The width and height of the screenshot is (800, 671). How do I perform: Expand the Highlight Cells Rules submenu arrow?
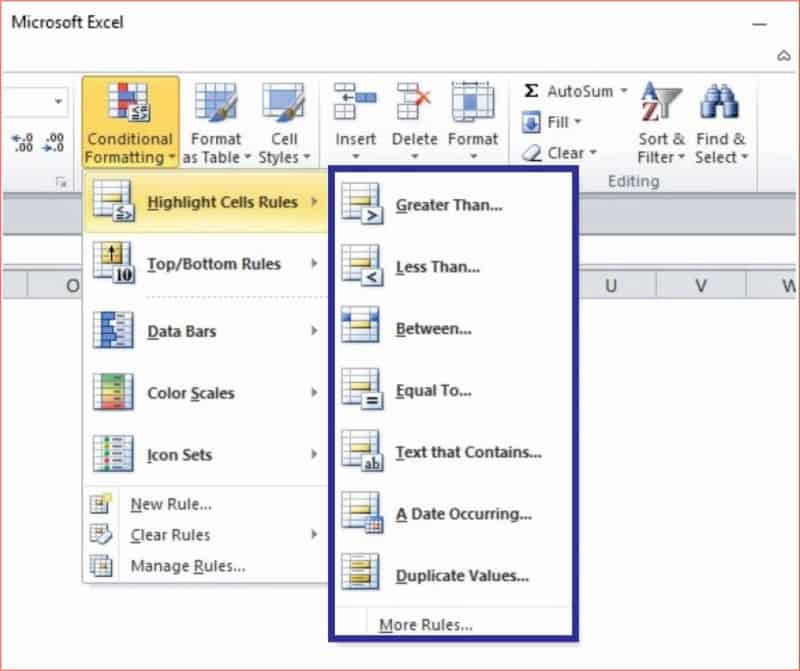(314, 202)
